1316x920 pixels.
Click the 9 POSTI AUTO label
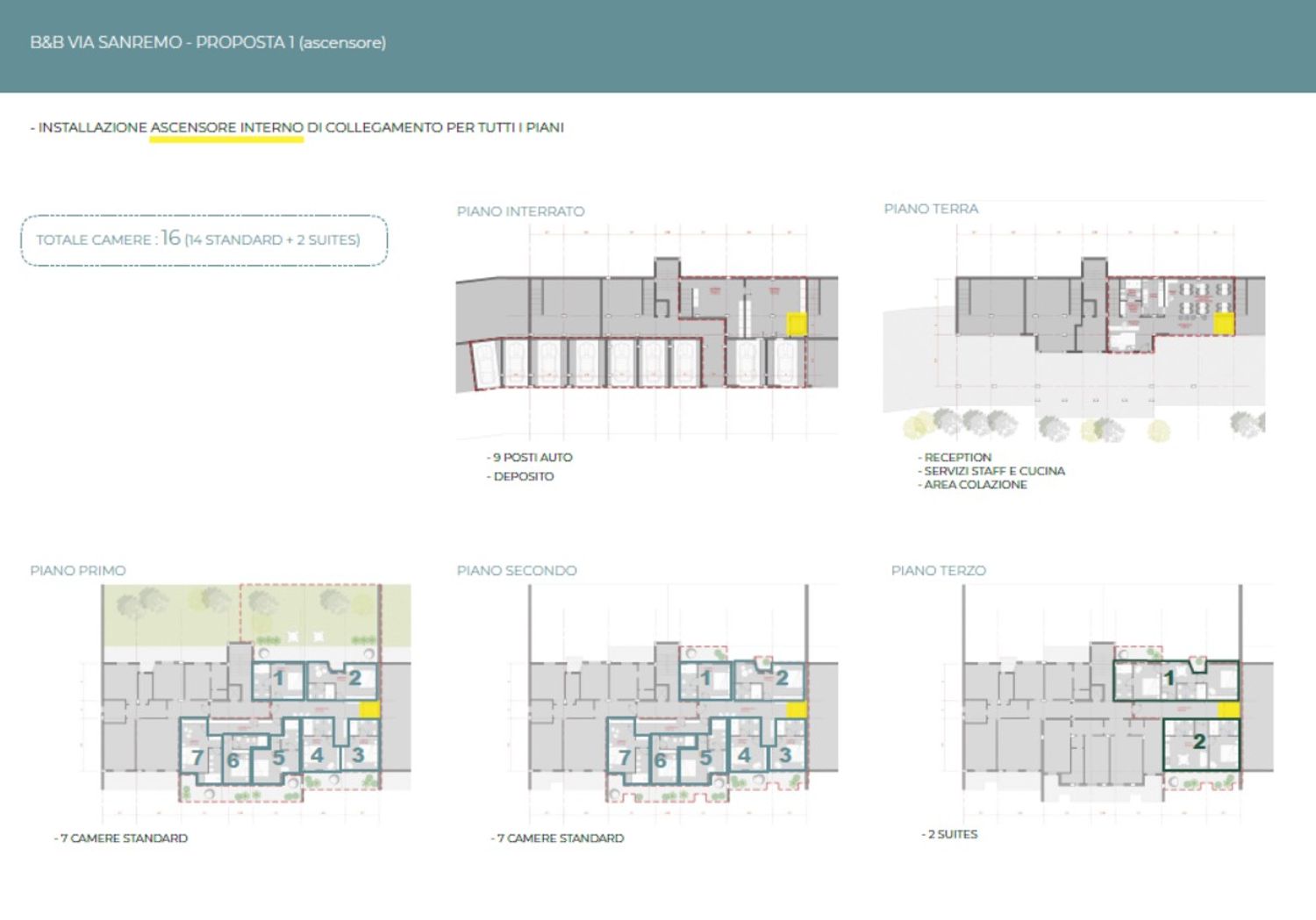pyautogui.click(x=532, y=458)
